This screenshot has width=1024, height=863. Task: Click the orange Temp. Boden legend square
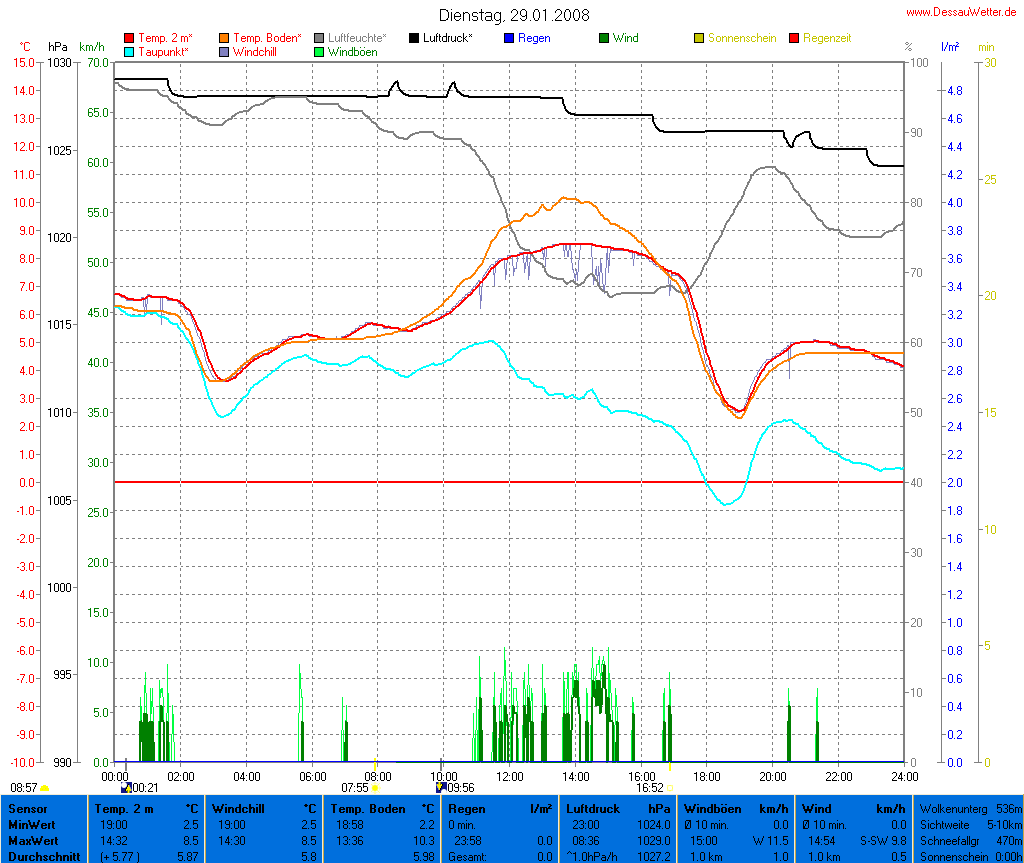point(224,38)
